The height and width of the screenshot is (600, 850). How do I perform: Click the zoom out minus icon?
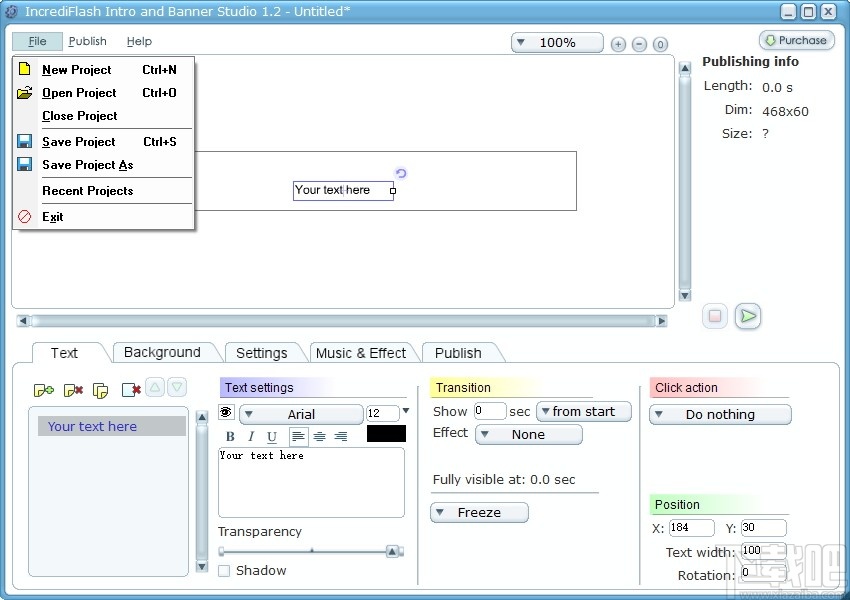coord(639,44)
